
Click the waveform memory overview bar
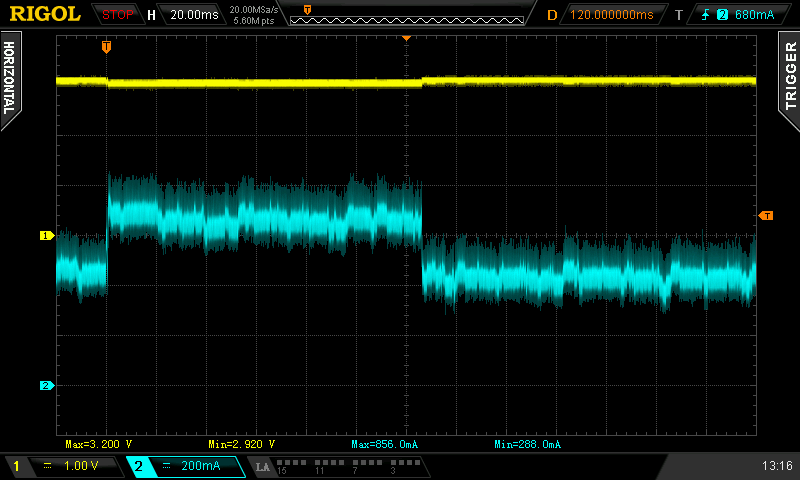coord(407,20)
